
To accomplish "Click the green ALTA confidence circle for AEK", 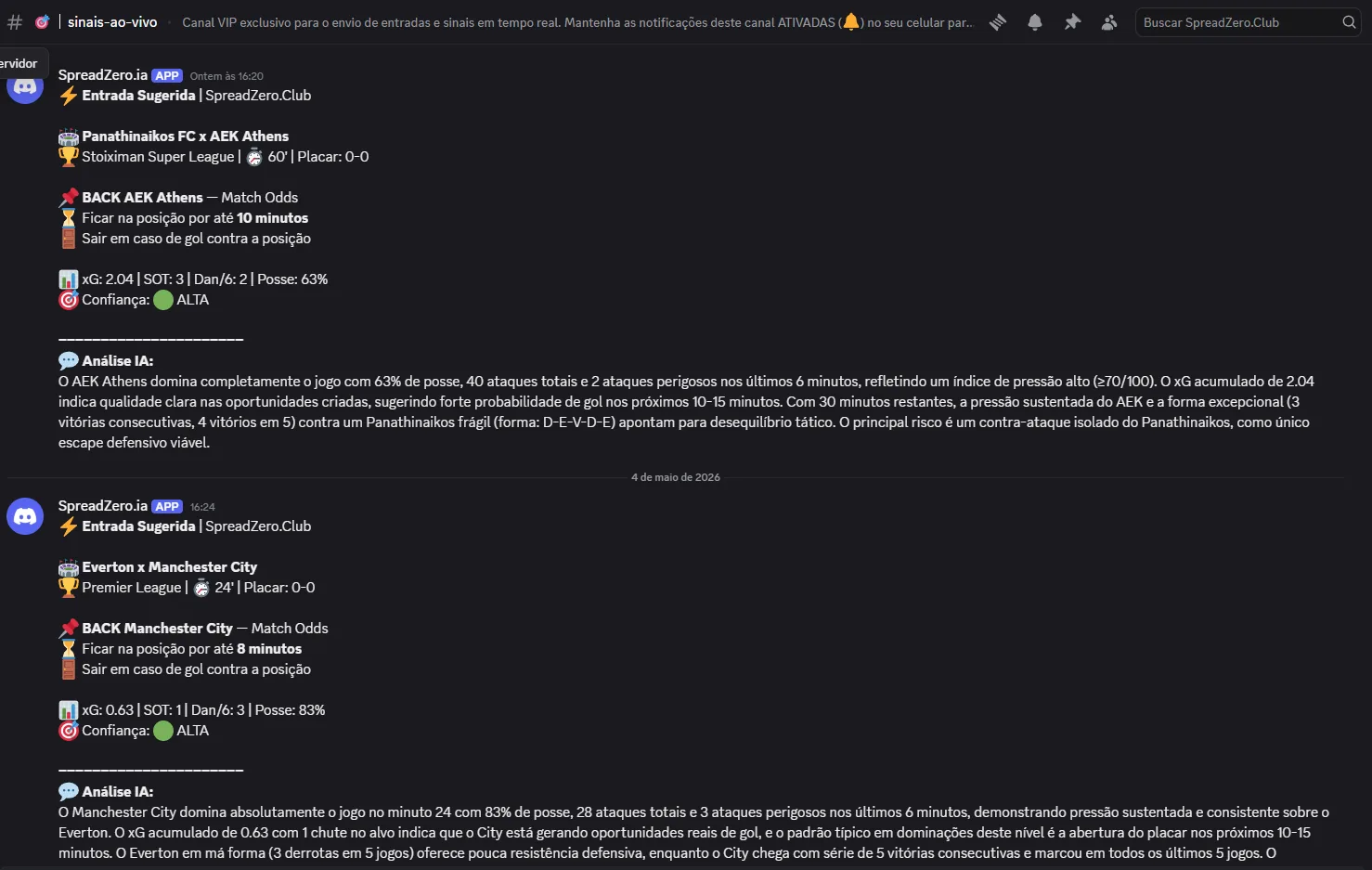I will pyautogui.click(x=163, y=300).
